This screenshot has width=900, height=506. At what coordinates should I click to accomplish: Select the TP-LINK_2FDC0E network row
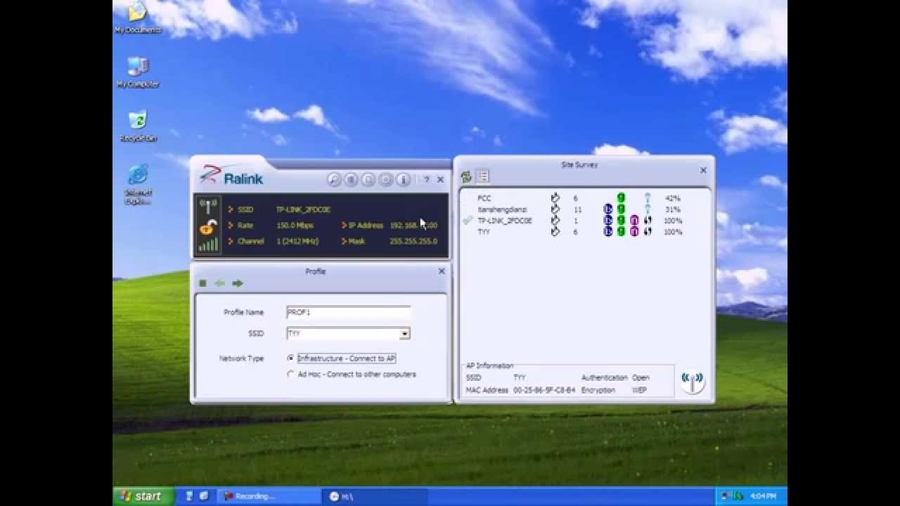[x=505, y=220]
